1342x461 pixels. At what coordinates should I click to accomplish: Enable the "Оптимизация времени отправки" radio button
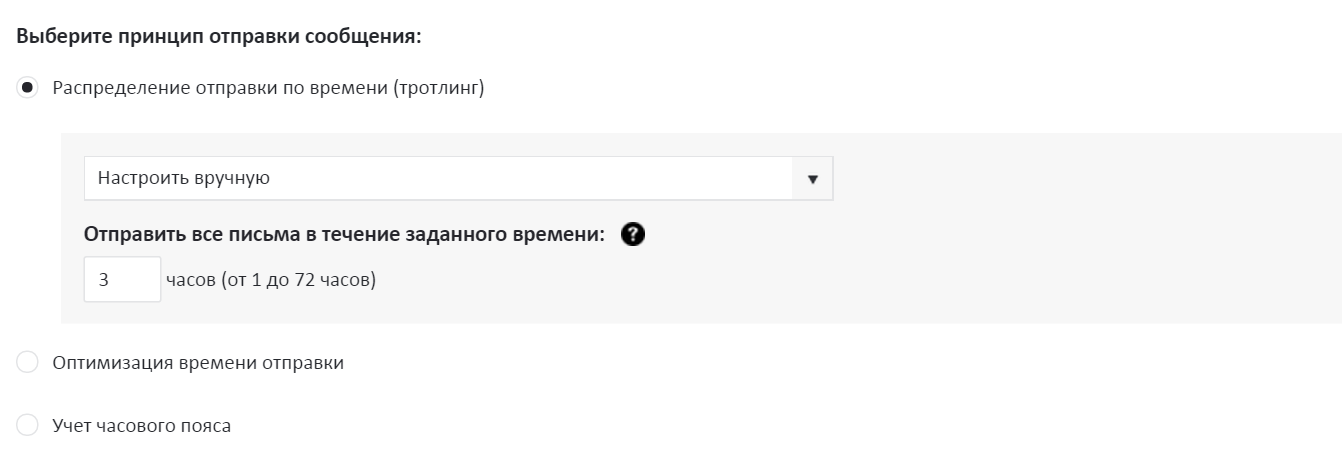click(28, 363)
